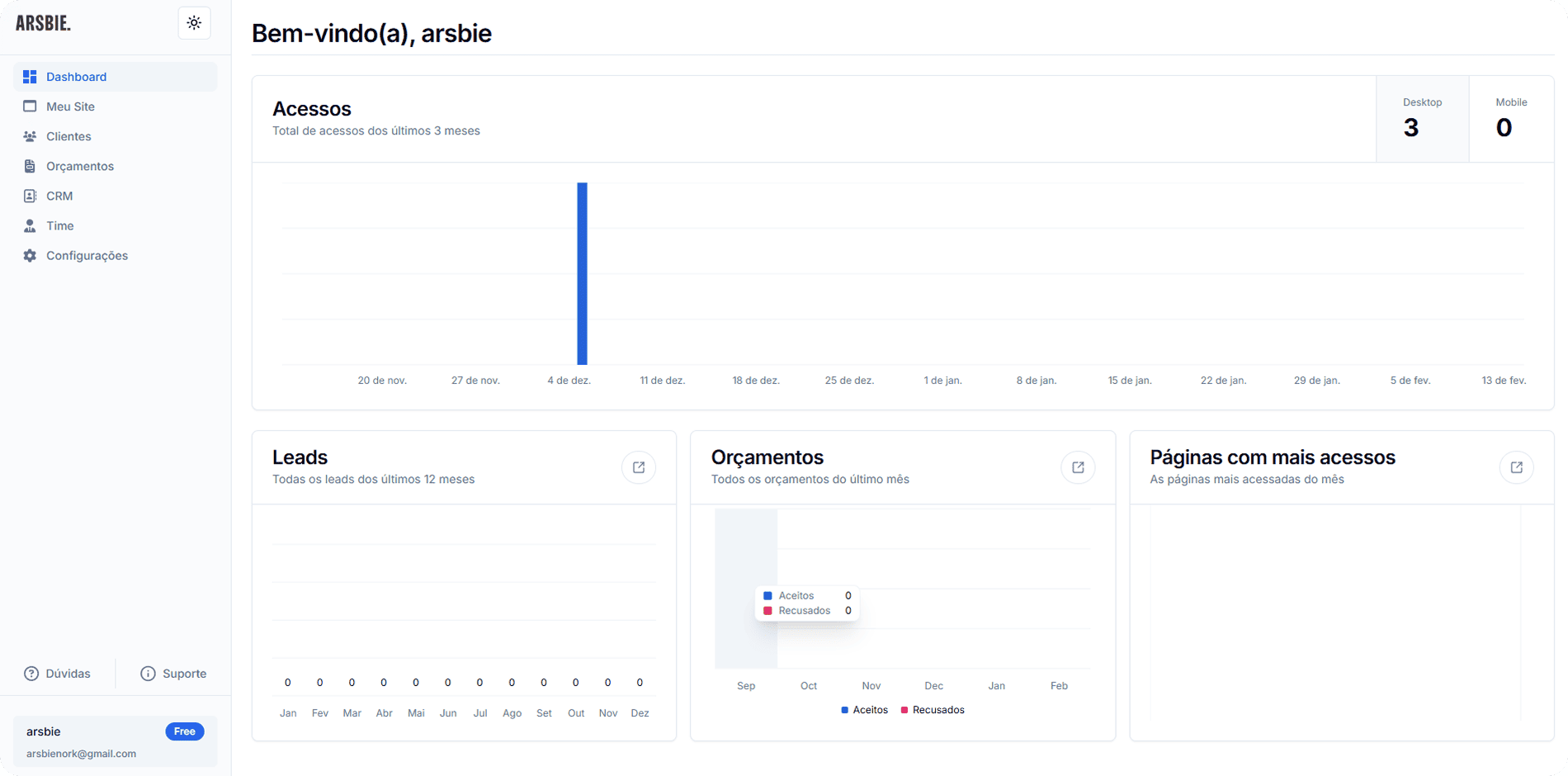Click the Meu Site window icon
The height and width of the screenshot is (776, 1568).
coord(30,106)
